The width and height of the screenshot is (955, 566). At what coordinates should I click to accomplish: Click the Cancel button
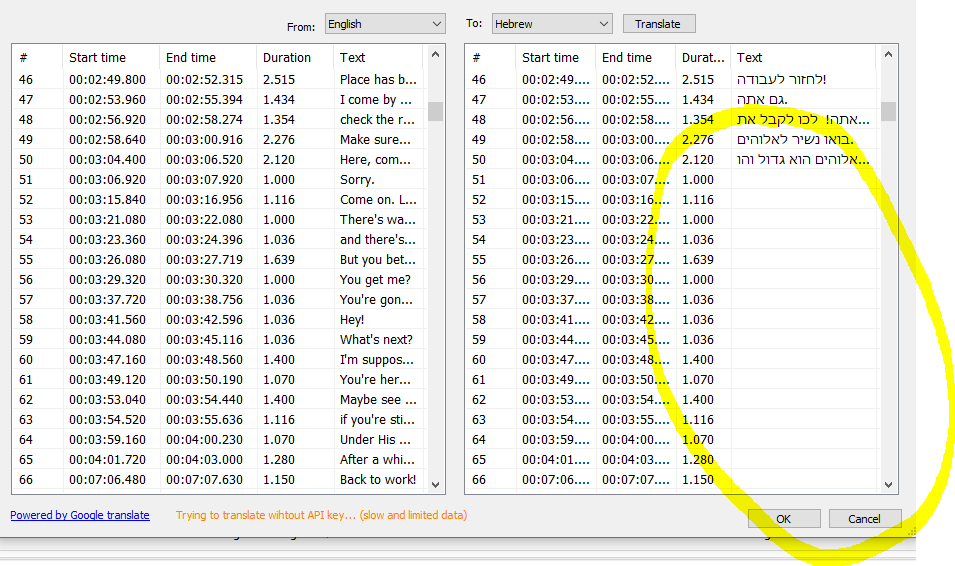tap(864, 518)
